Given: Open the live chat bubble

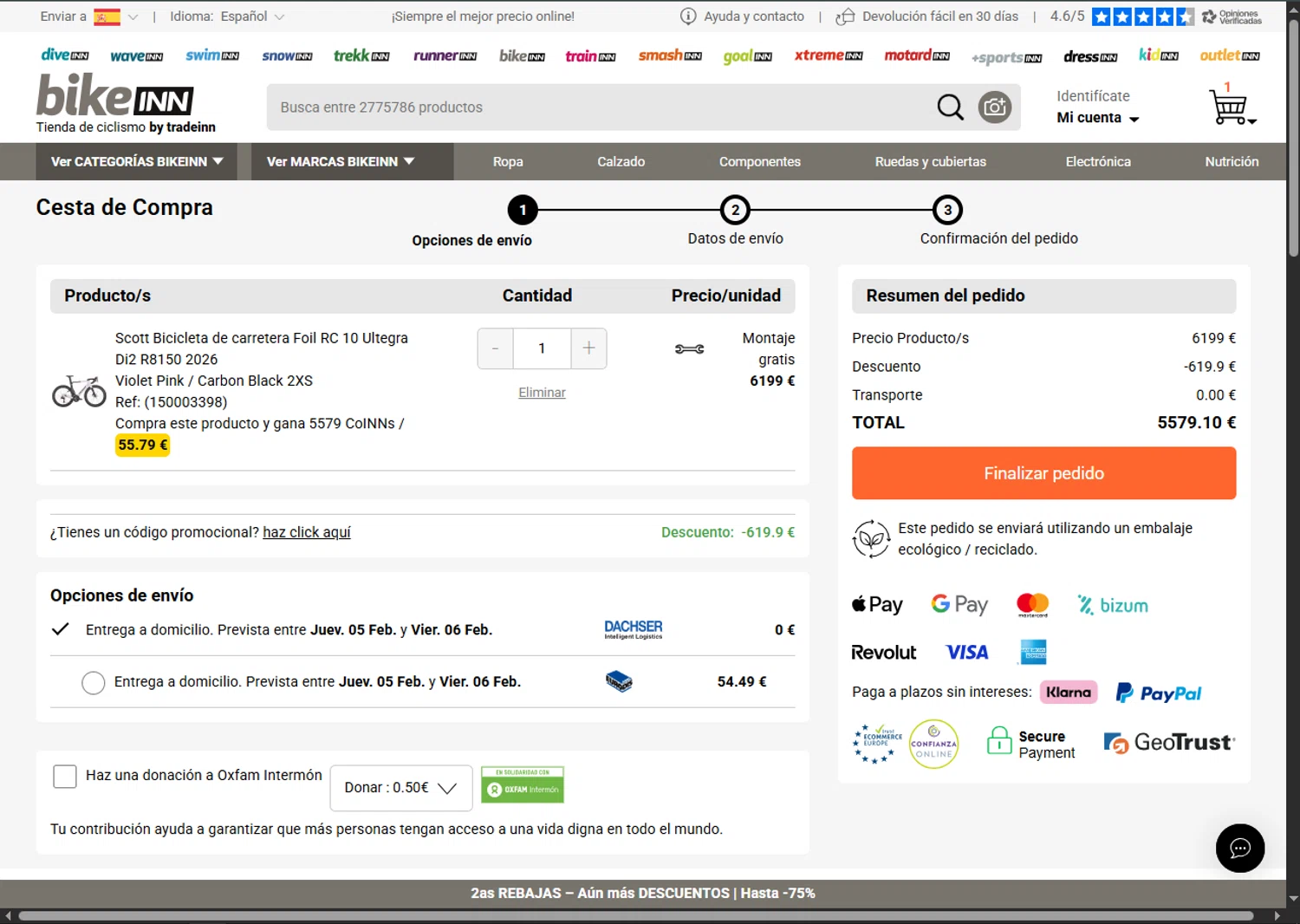Looking at the screenshot, I should point(1240,848).
